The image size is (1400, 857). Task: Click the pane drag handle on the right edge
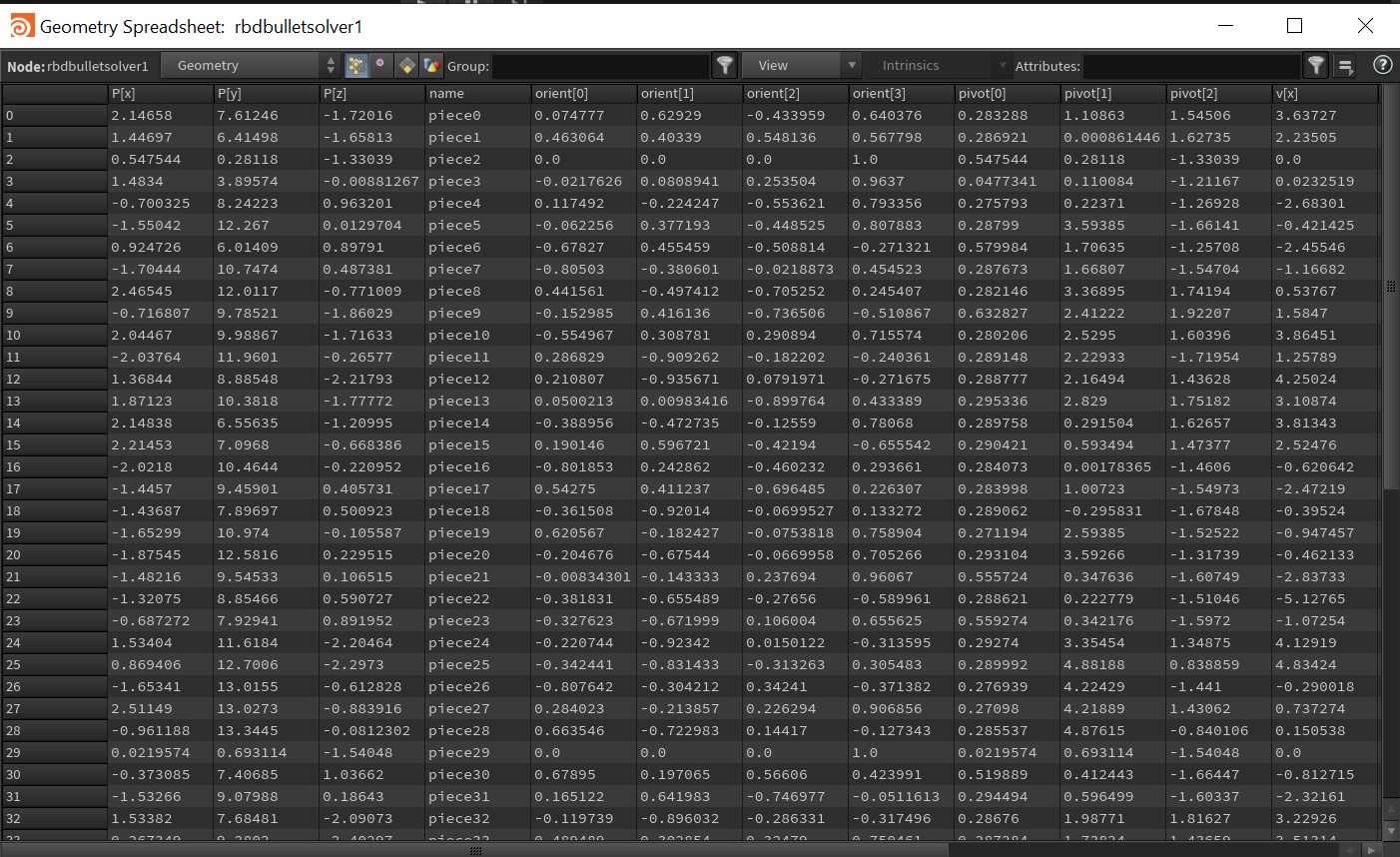[x=1390, y=287]
